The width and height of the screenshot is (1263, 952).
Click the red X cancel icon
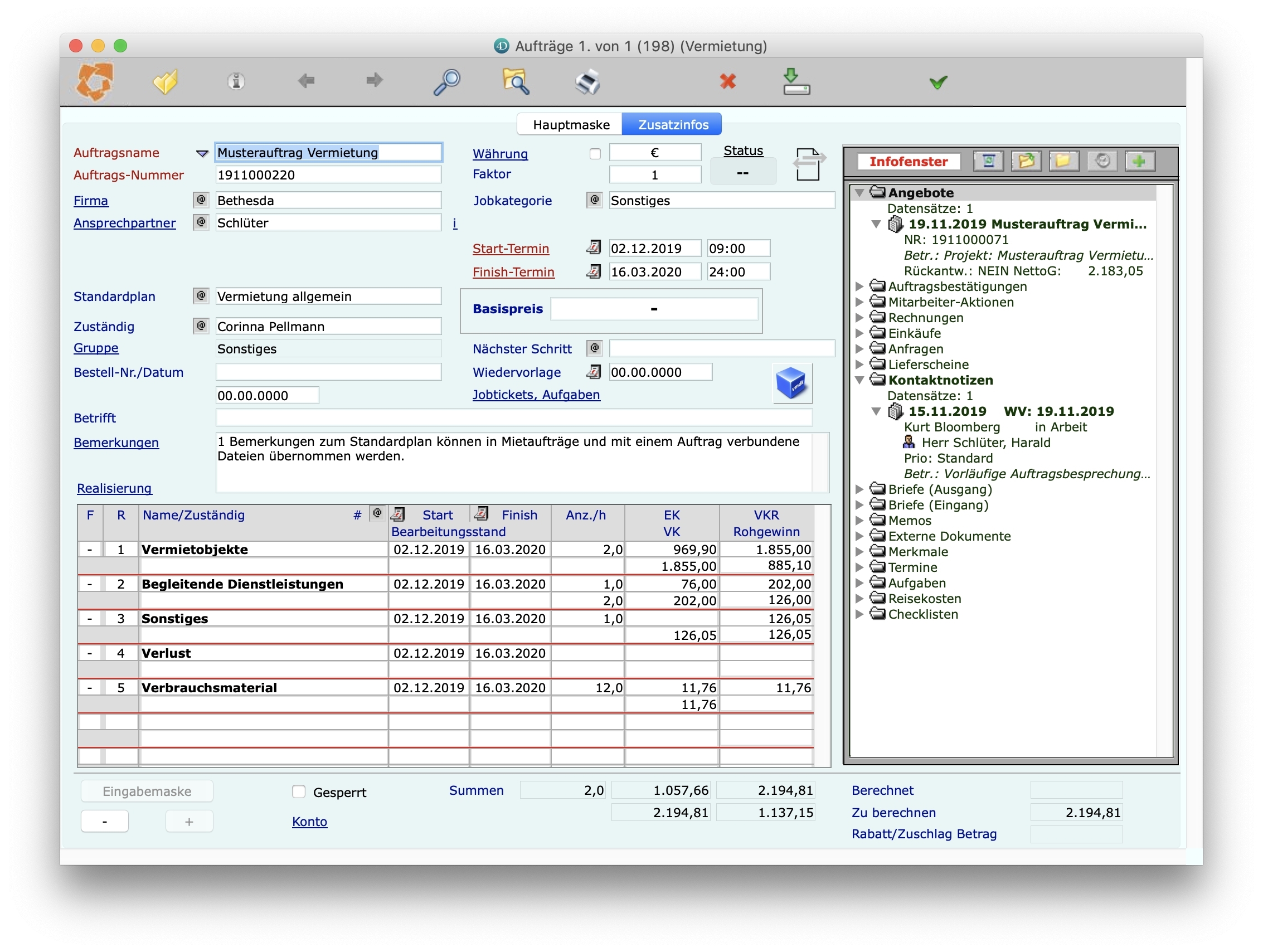tap(727, 82)
